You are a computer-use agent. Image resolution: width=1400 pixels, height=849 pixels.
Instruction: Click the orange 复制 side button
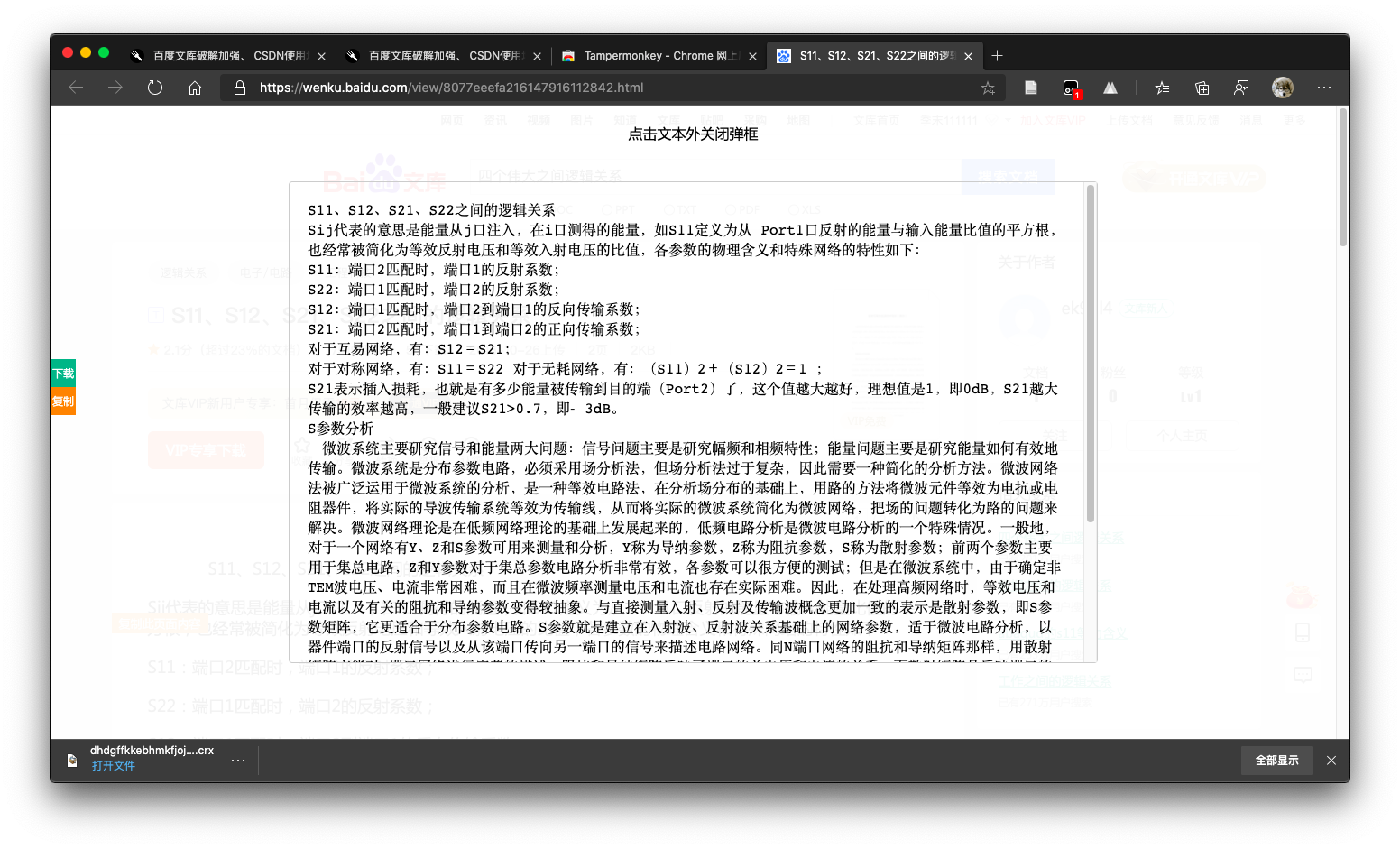pyautogui.click(x=63, y=401)
